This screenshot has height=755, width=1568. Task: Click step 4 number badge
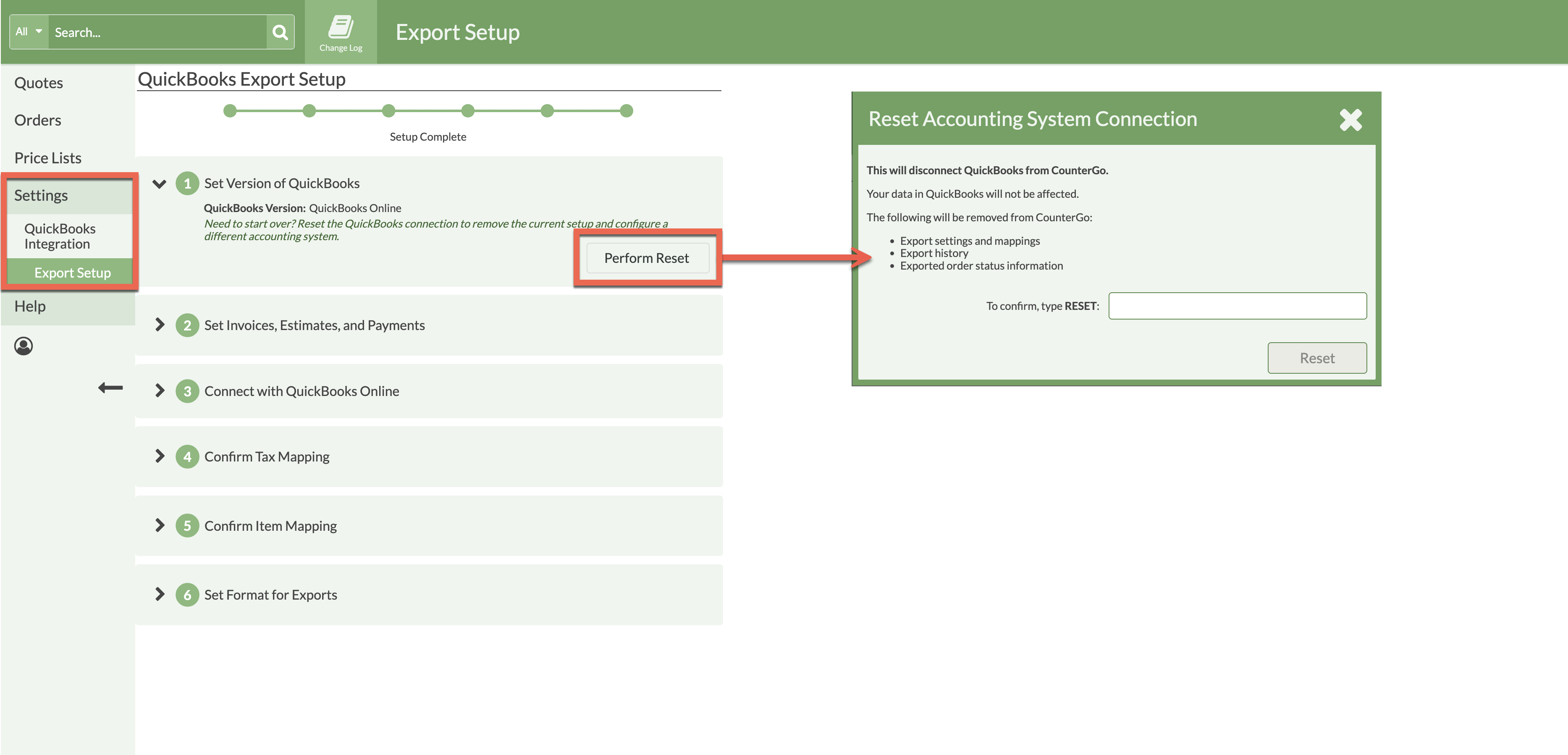point(187,457)
